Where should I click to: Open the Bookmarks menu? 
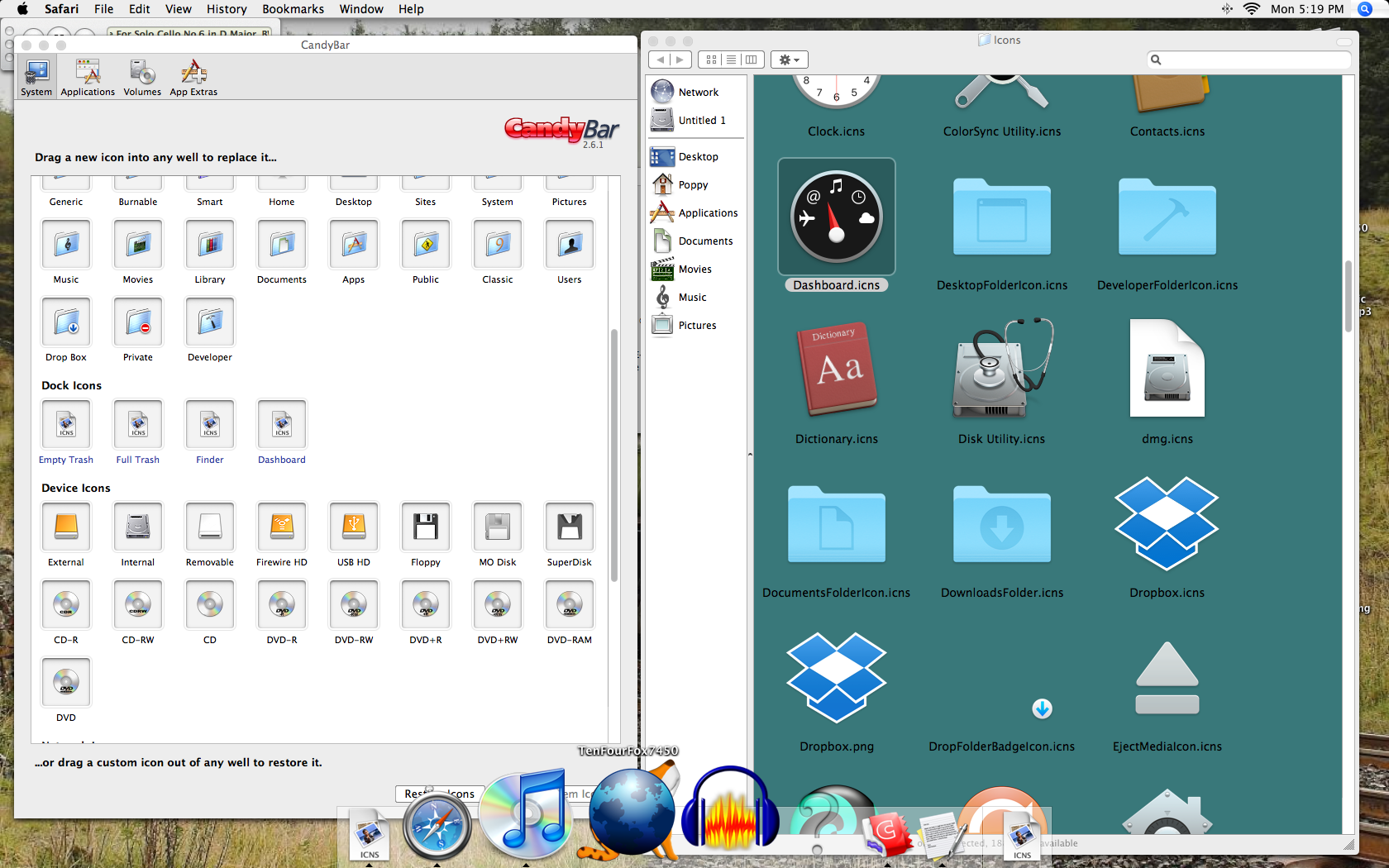[x=294, y=9]
